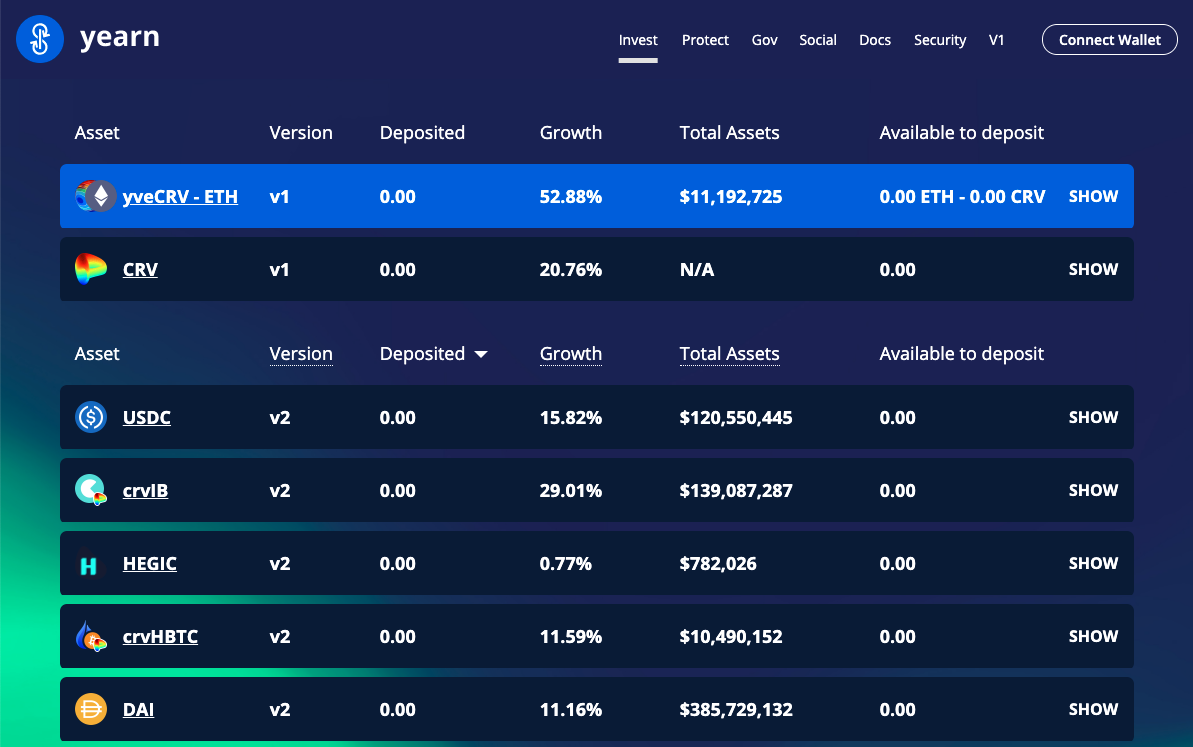Screen dimensions: 1193x747
Task: Sort the v2 table by Version header
Action: 300,354
